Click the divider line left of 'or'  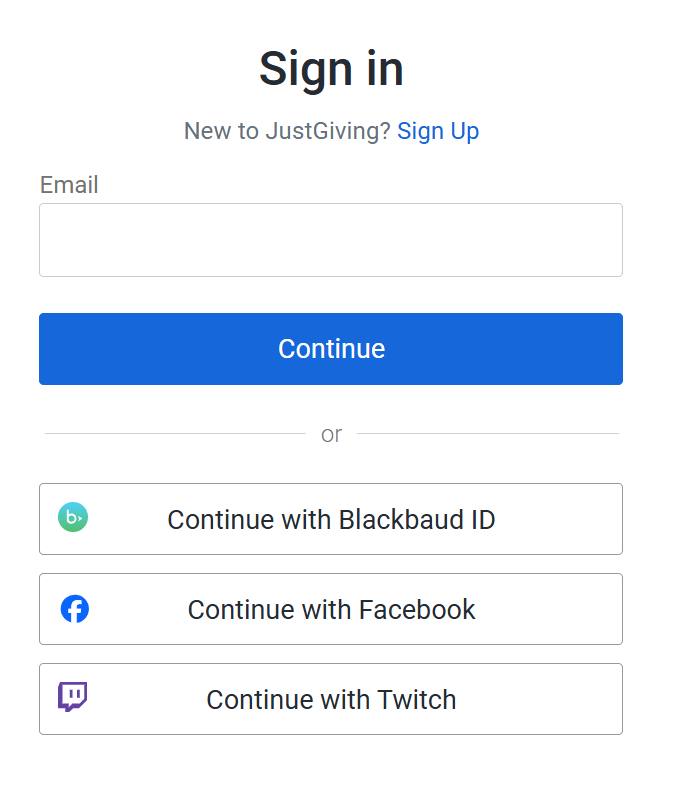coord(175,434)
